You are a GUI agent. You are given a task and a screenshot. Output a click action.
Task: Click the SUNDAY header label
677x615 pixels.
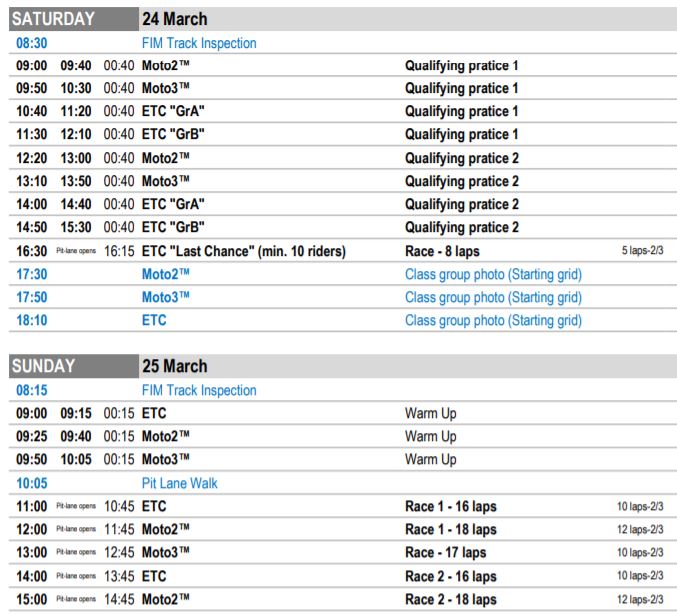pyautogui.click(x=45, y=366)
